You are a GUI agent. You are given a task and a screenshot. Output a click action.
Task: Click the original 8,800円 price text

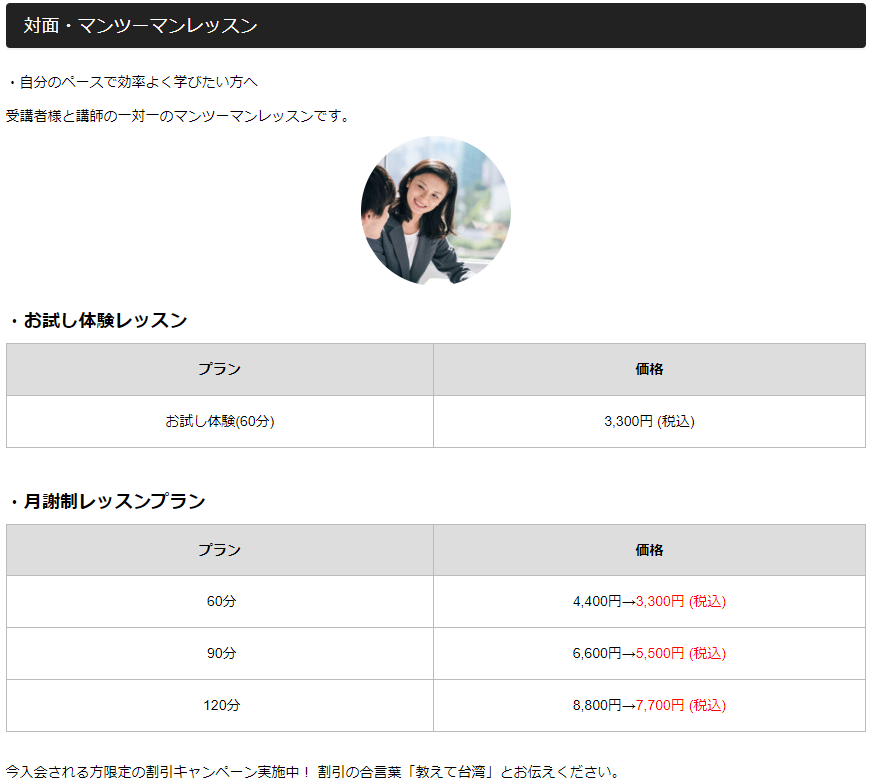(x=596, y=705)
